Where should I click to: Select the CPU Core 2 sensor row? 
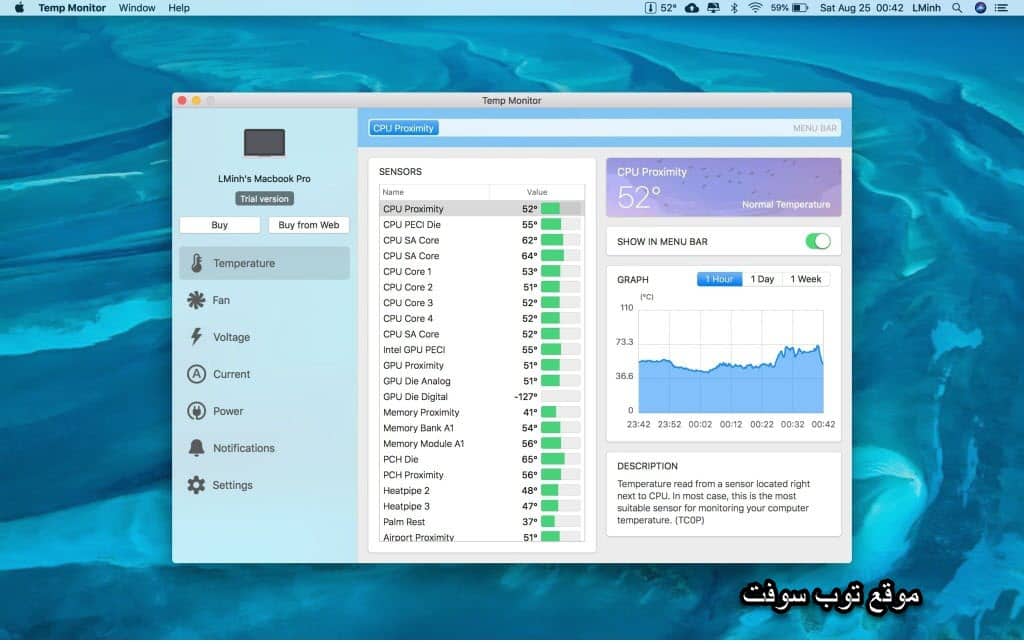point(481,287)
